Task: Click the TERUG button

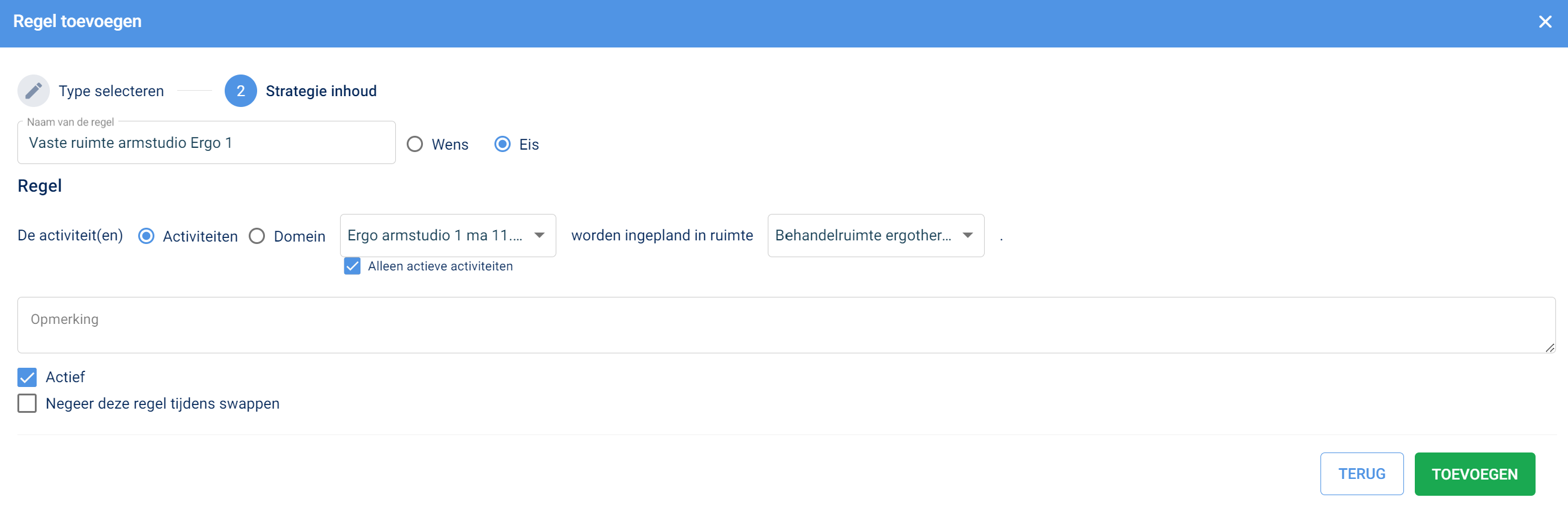Action: (x=1362, y=474)
